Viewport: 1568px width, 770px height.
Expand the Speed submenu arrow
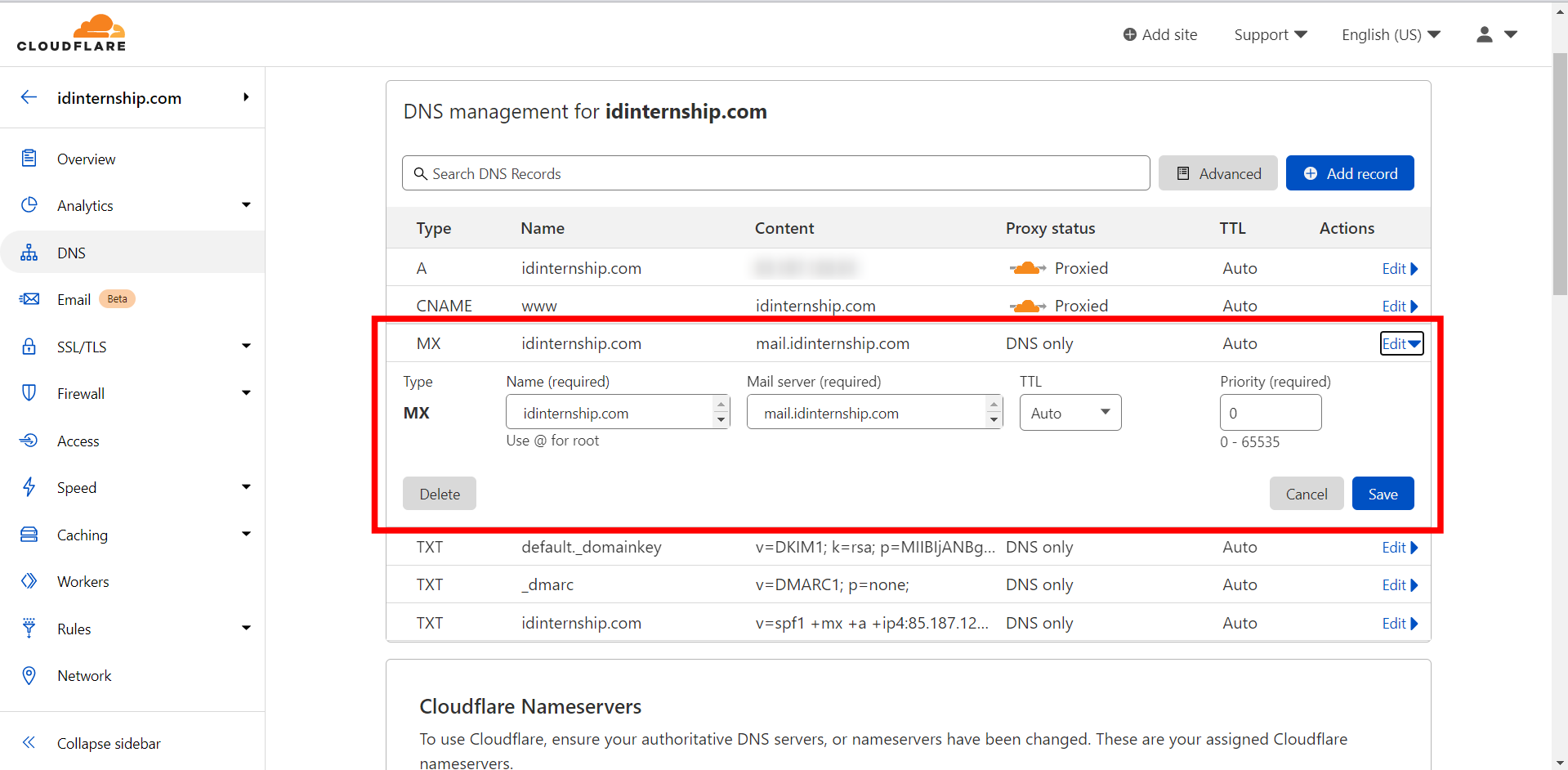pyautogui.click(x=246, y=487)
